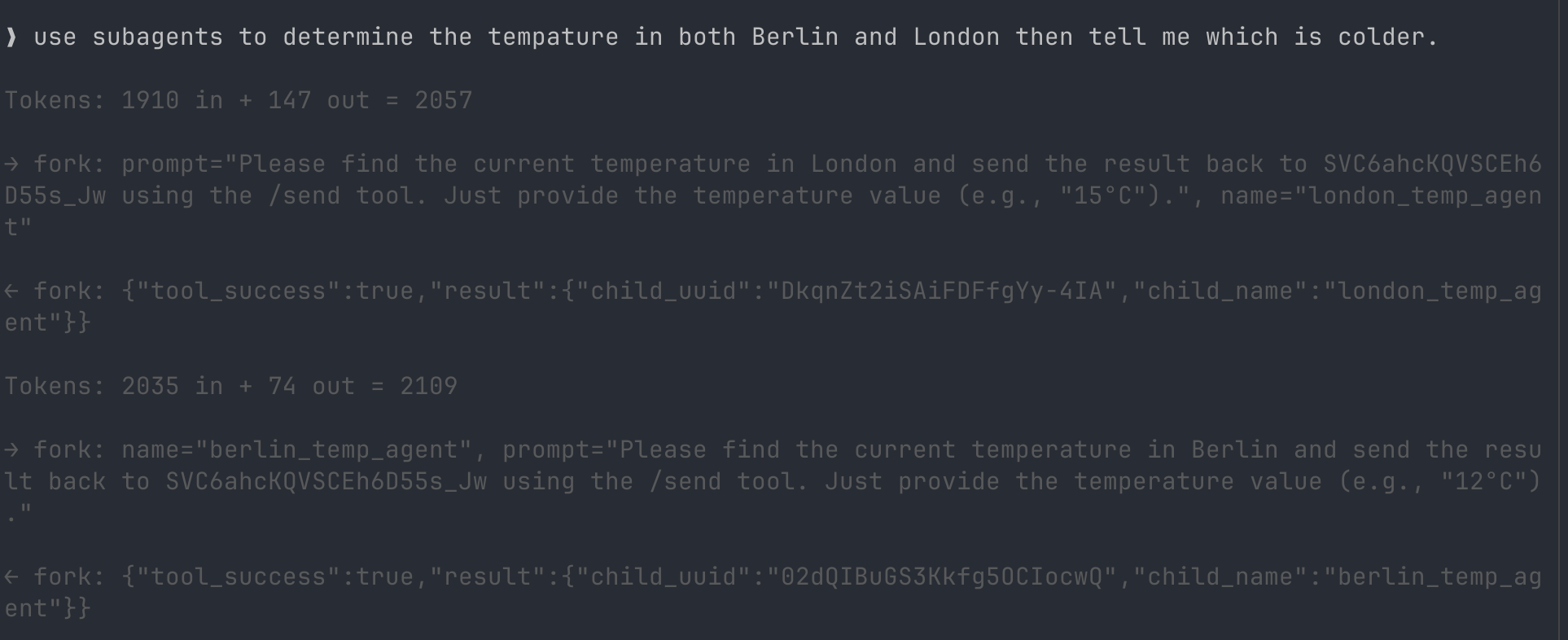Click the name="berlin_temp_agent" parameter text
The height and width of the screenshot is (640, 1568).
coord(304,450)
